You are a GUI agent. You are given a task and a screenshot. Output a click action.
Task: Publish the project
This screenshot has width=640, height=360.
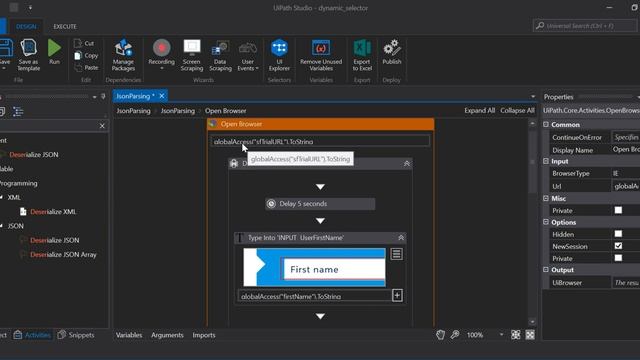pos(392,52)
